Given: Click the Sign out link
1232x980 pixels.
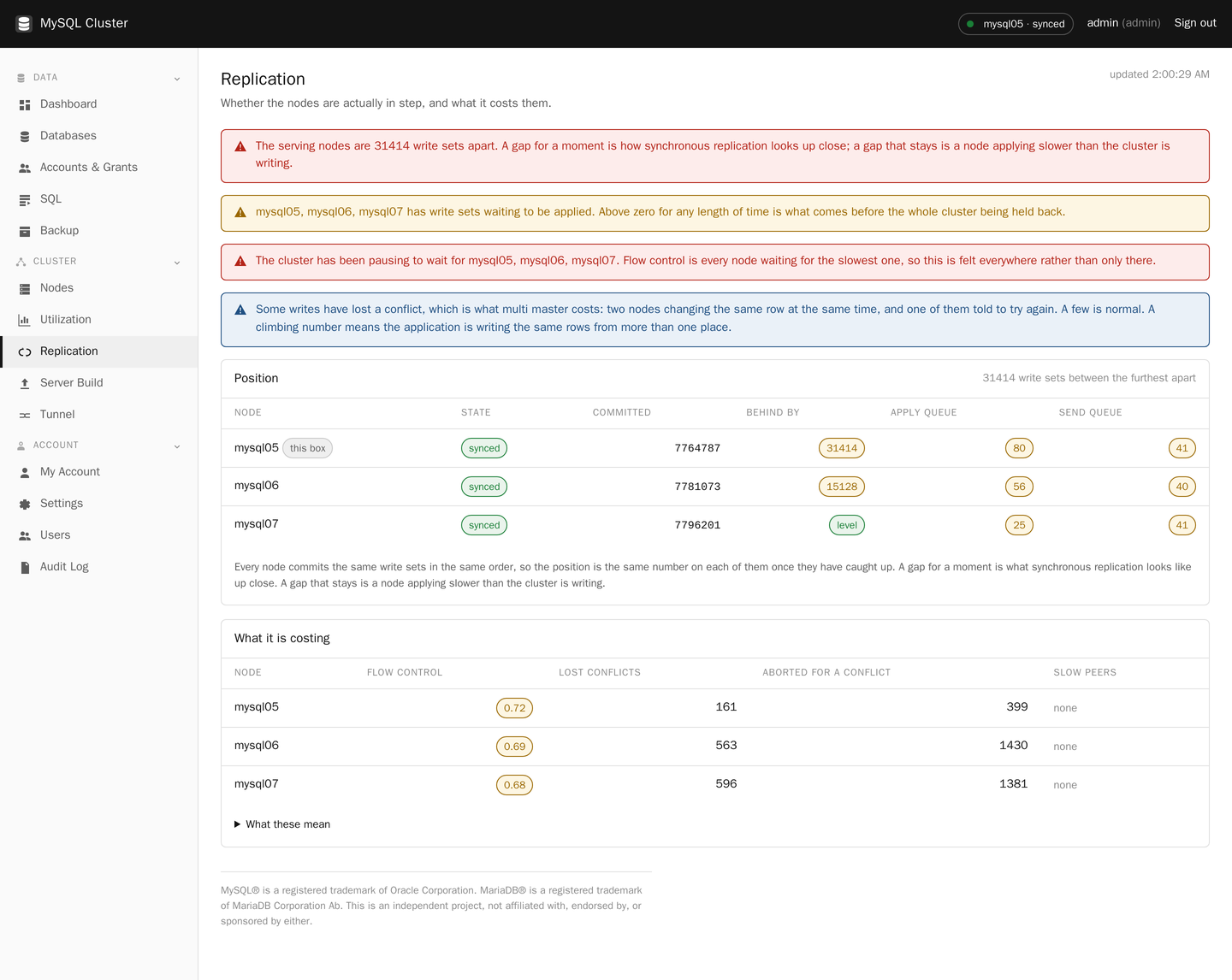Looking at the screenshot, I should [1195, 23].
